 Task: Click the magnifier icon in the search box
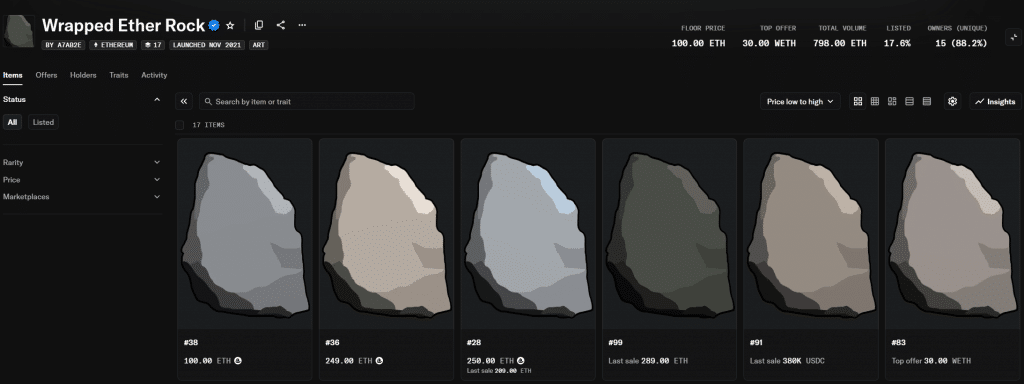point(208,102)
